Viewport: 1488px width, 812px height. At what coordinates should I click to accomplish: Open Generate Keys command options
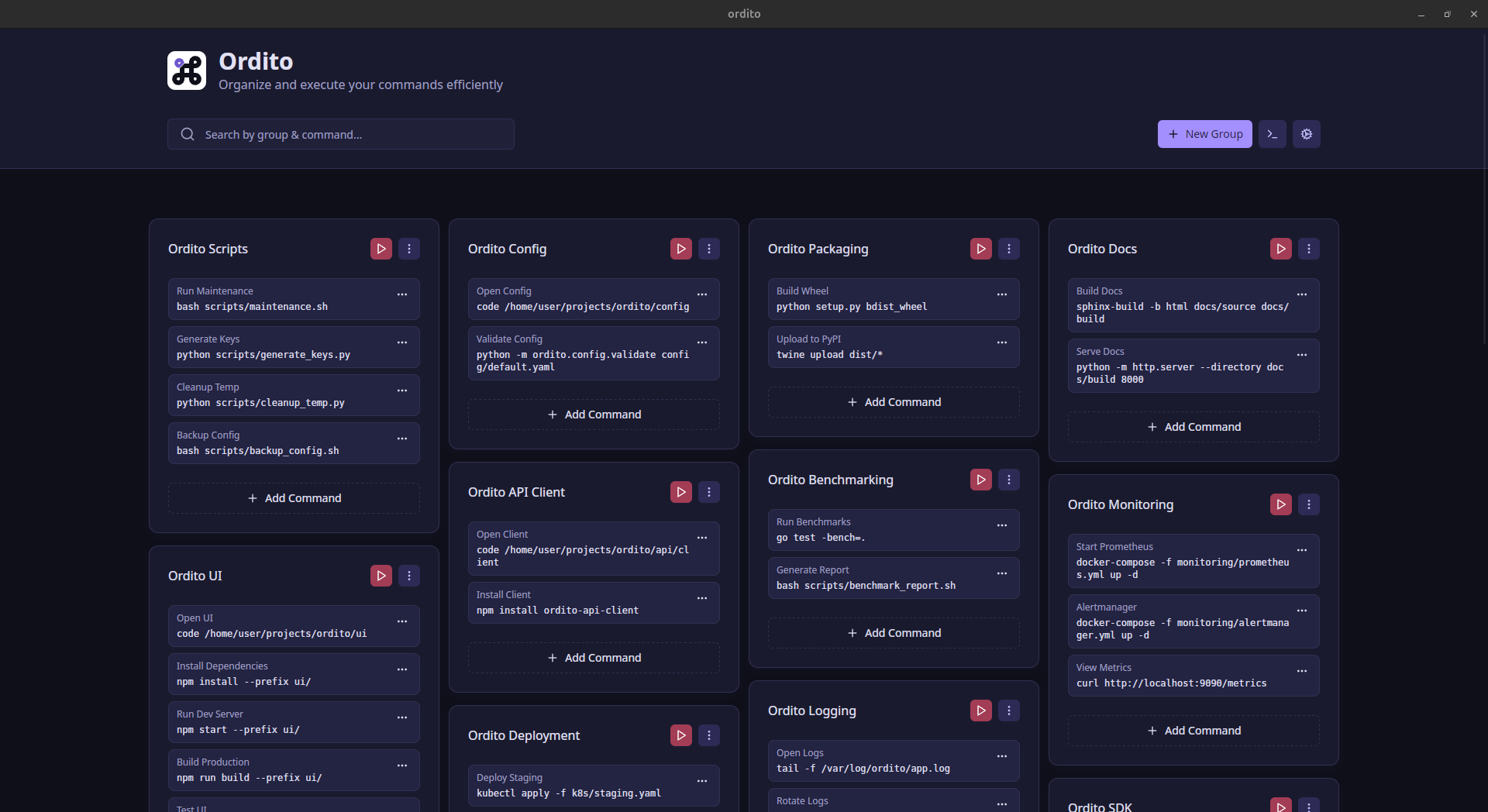point(402,342)
